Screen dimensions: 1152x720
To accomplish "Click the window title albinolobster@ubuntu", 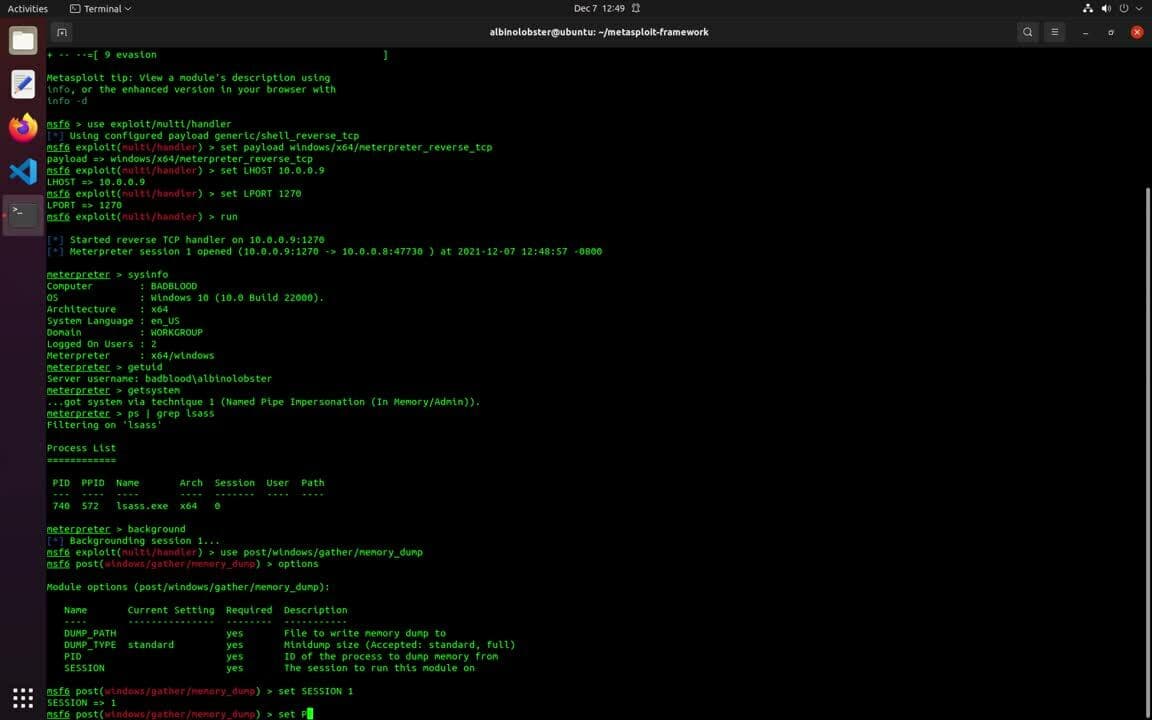I will point(599,32).
